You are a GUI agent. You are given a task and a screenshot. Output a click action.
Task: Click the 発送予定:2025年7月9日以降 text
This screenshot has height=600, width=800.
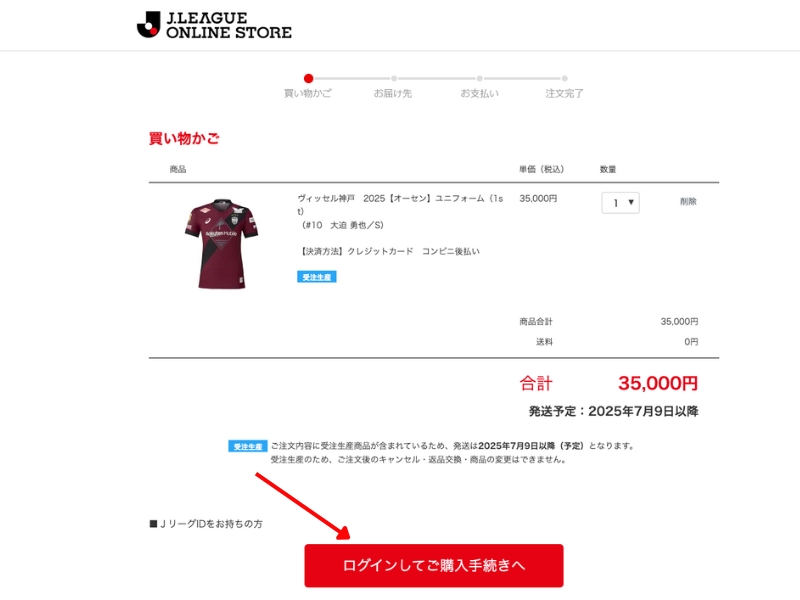pyautogui.click(x=613, y=411)
